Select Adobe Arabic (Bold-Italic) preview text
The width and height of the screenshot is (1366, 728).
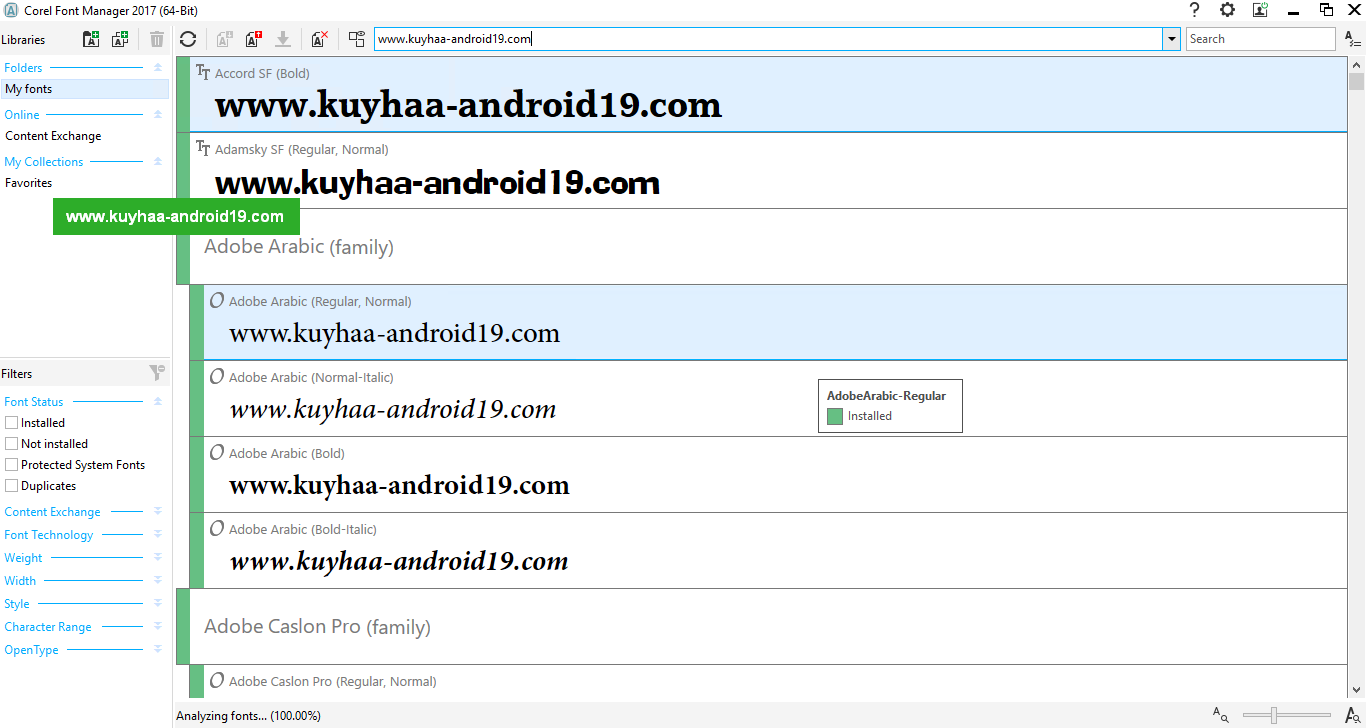pyautogui.click(x=399, y=561)
